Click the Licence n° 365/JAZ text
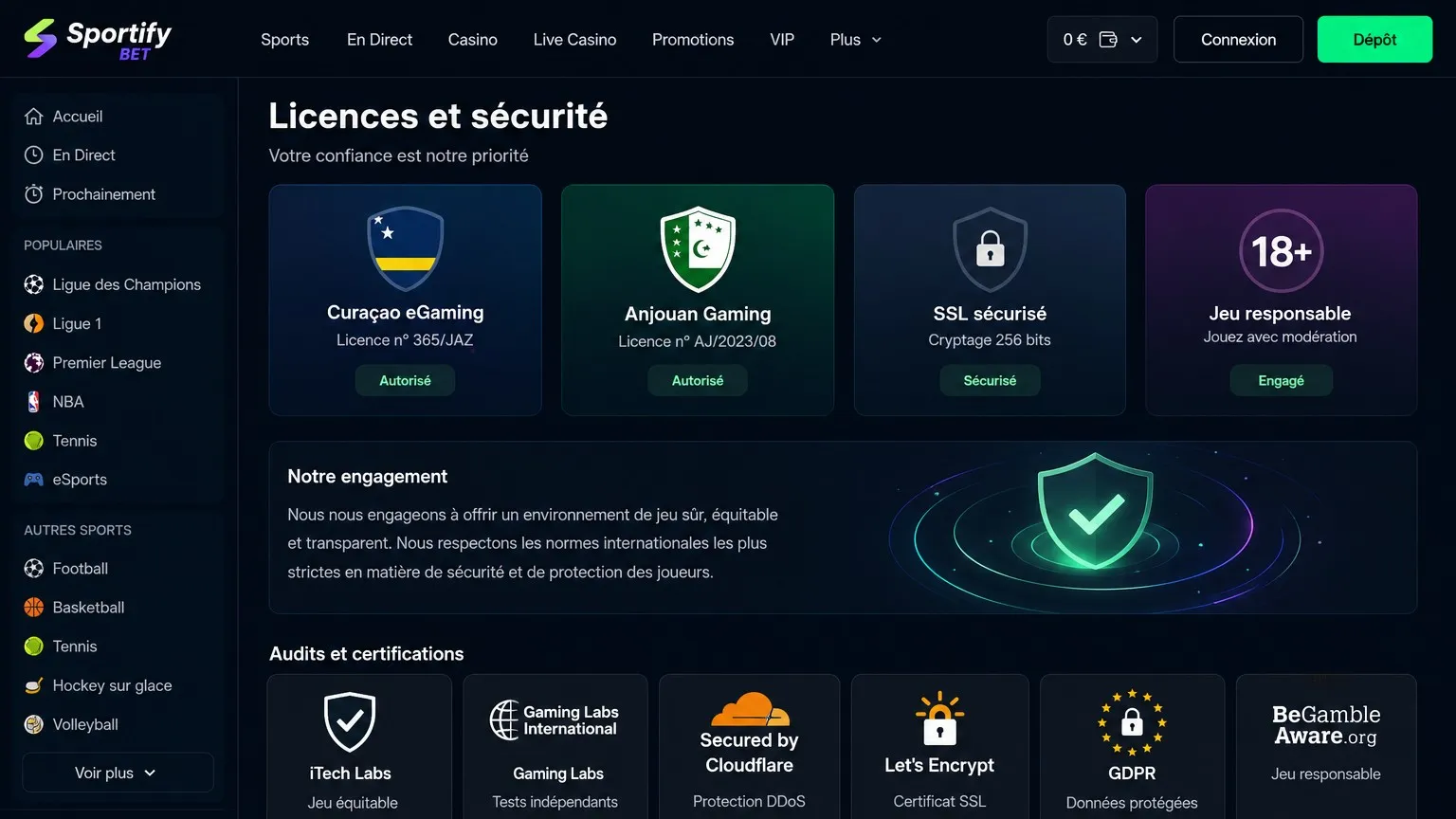The height and width of the screenshot is (819, 1456). click(x=405, y=340)
